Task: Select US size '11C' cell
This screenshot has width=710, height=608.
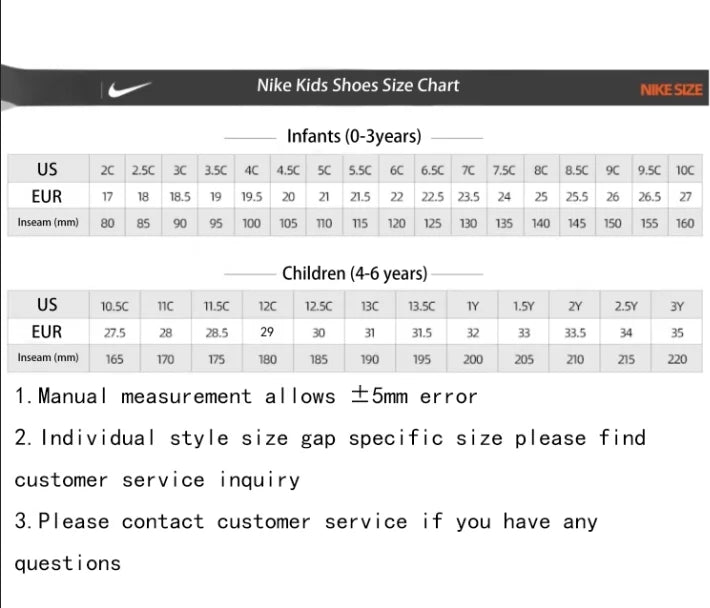Action: point(165,306)
